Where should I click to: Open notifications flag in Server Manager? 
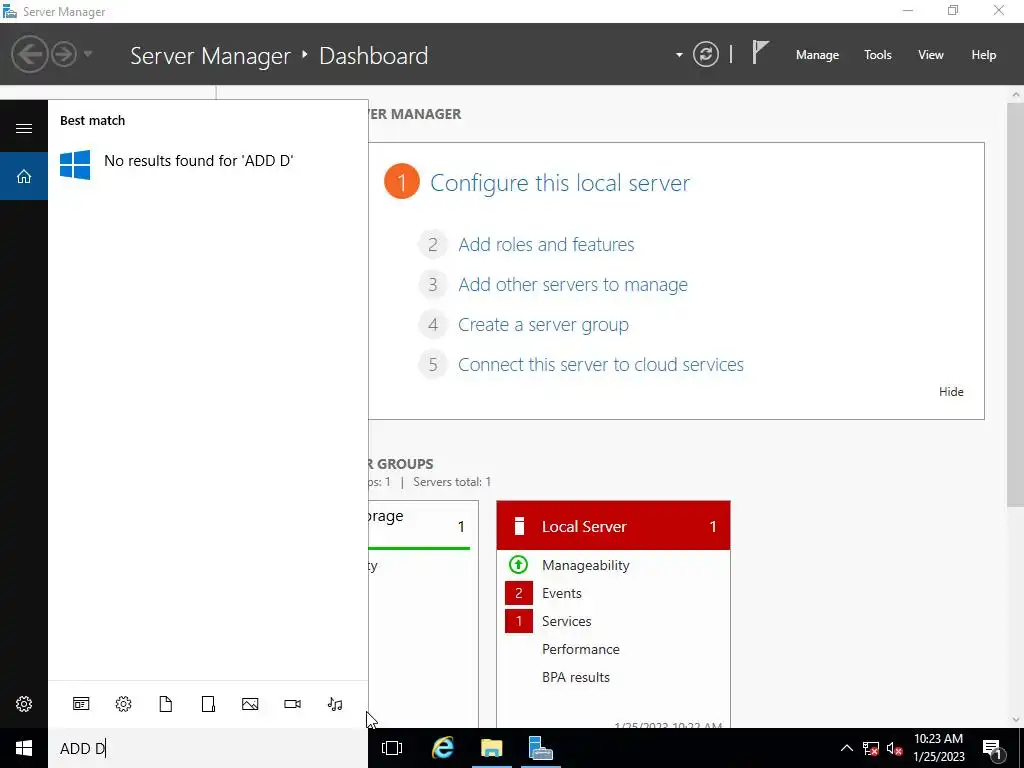[x=760, y=52]
